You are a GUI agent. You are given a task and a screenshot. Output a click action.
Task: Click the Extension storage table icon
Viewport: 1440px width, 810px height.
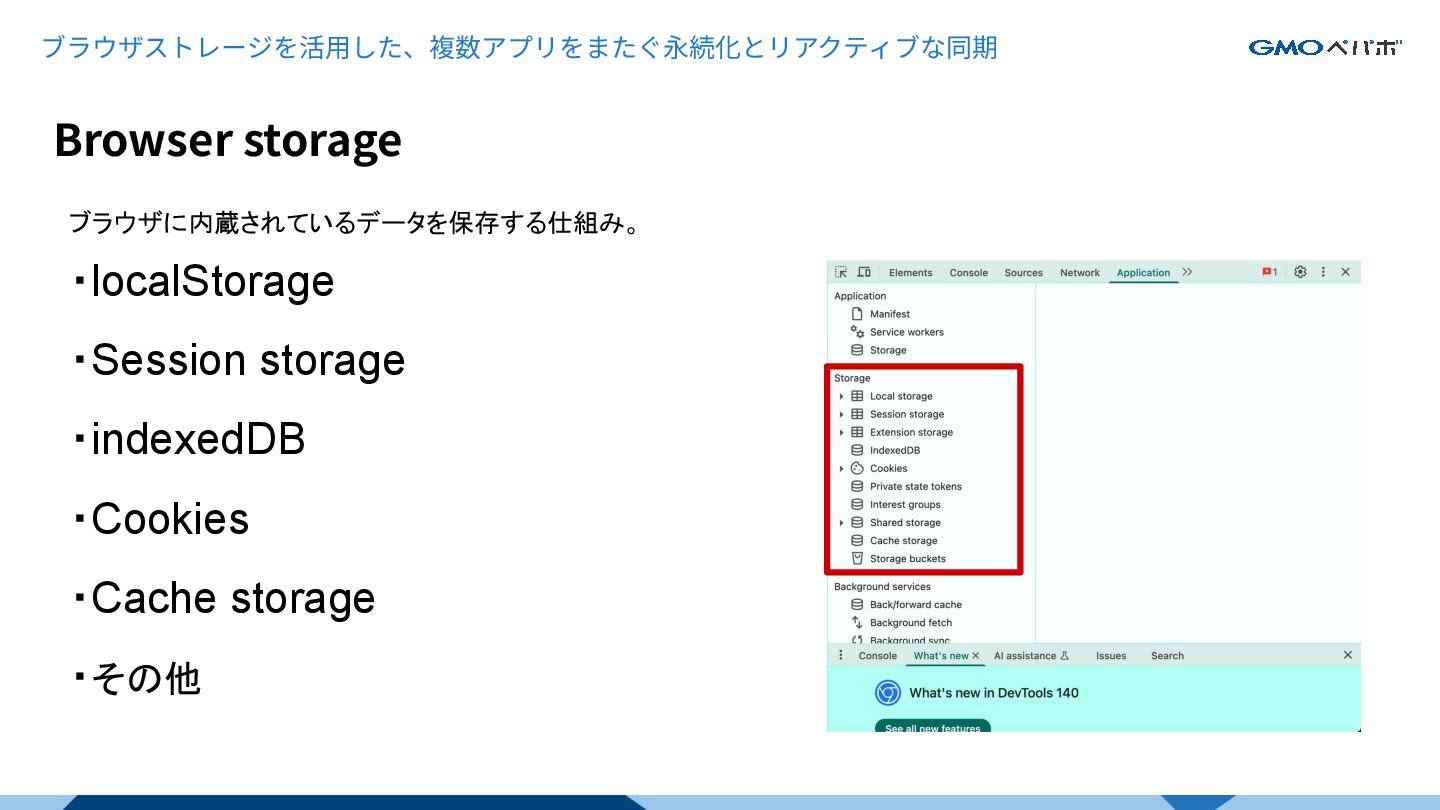click(857, 432)
